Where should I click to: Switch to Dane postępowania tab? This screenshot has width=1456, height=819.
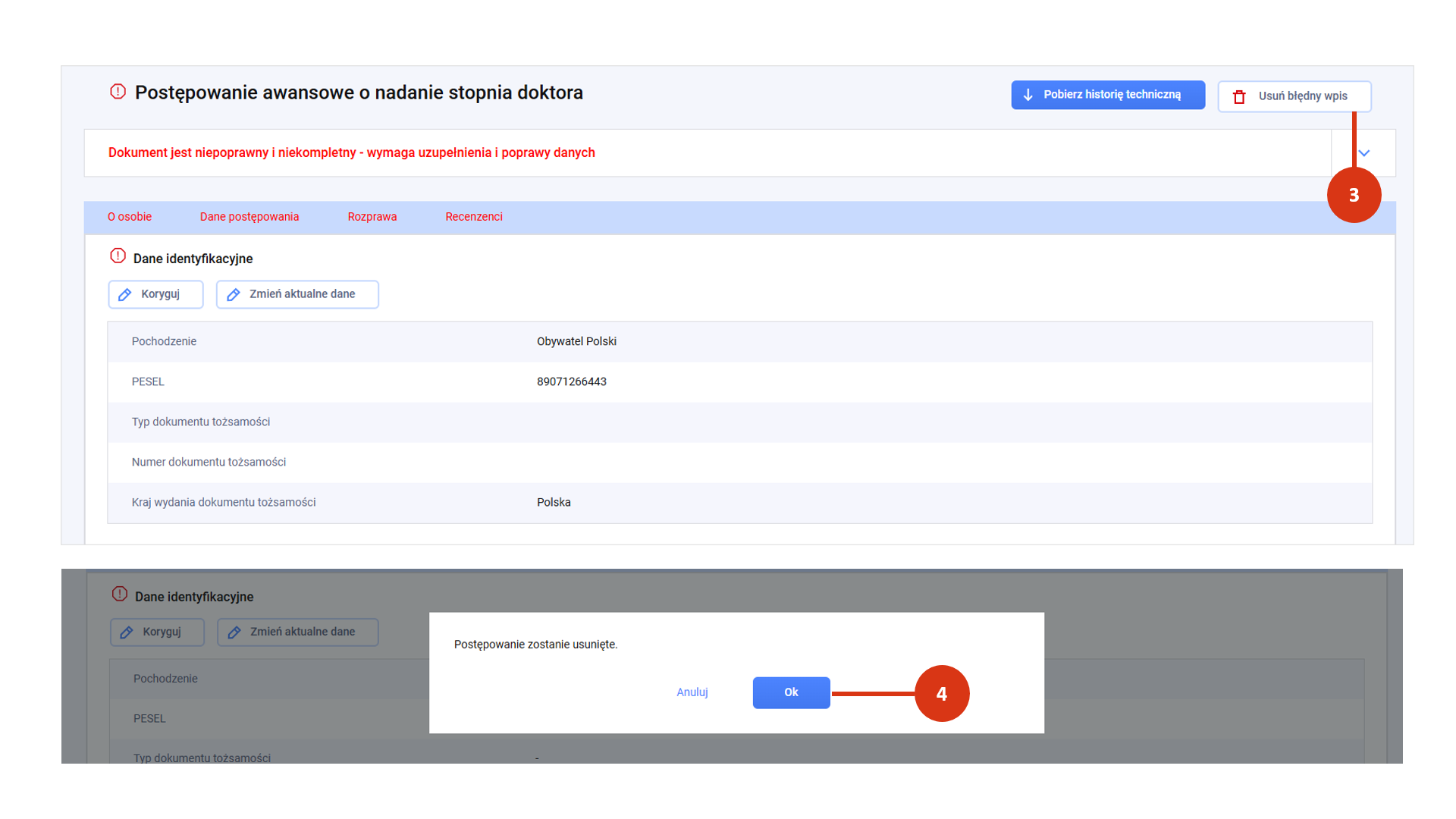[249, 217]
